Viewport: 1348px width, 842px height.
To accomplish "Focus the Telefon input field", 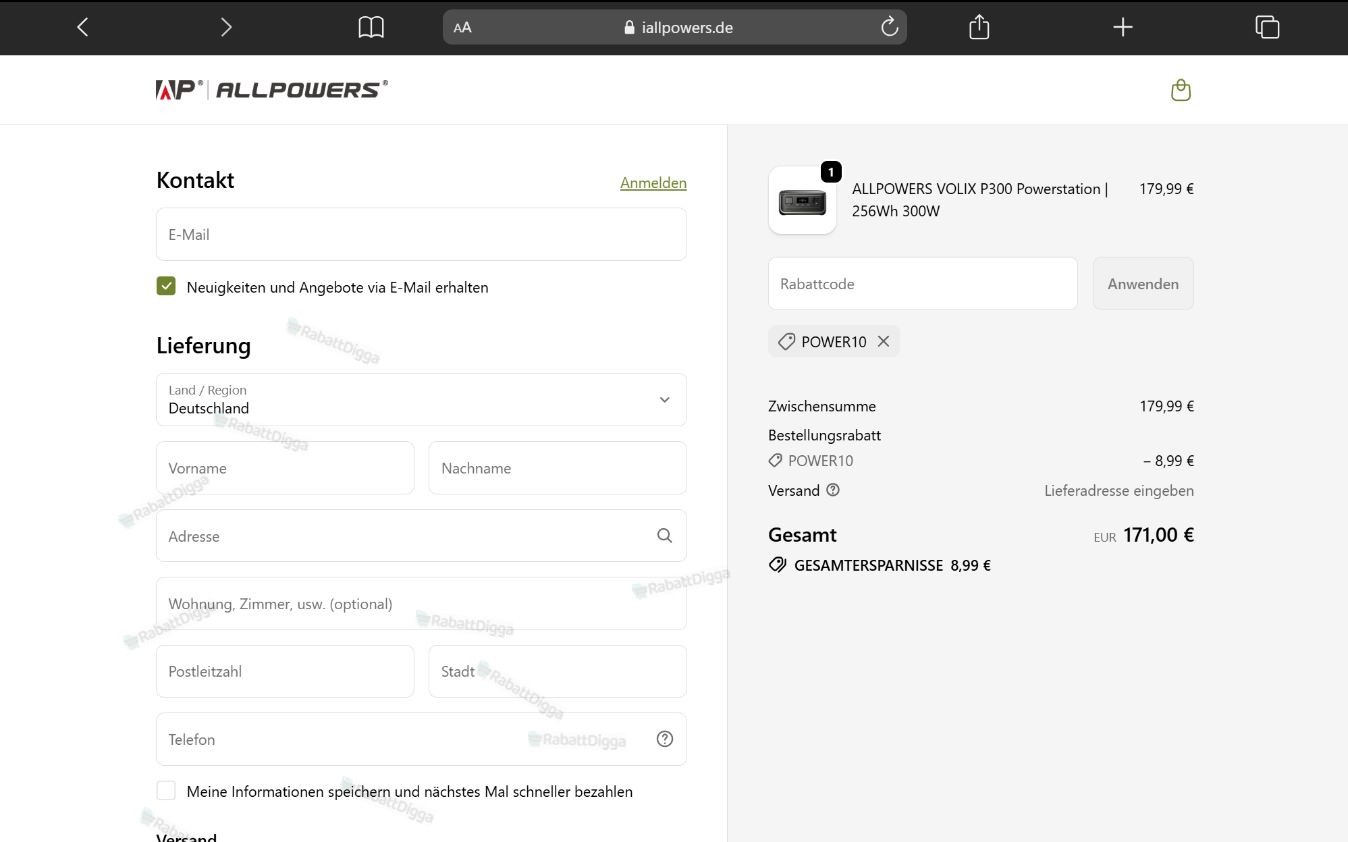I will pos(421,739).
